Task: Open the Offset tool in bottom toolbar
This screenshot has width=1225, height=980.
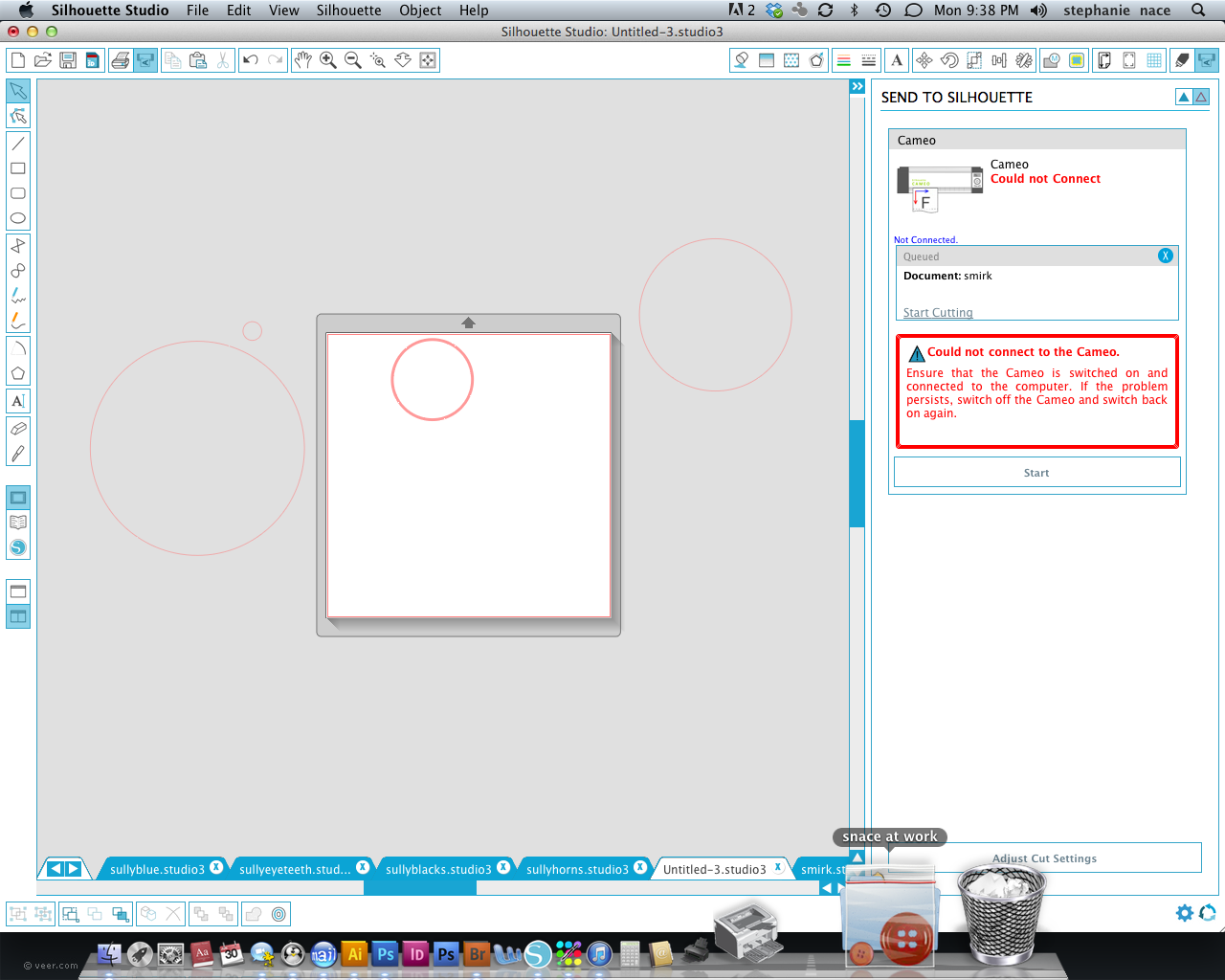Action: 278,914
